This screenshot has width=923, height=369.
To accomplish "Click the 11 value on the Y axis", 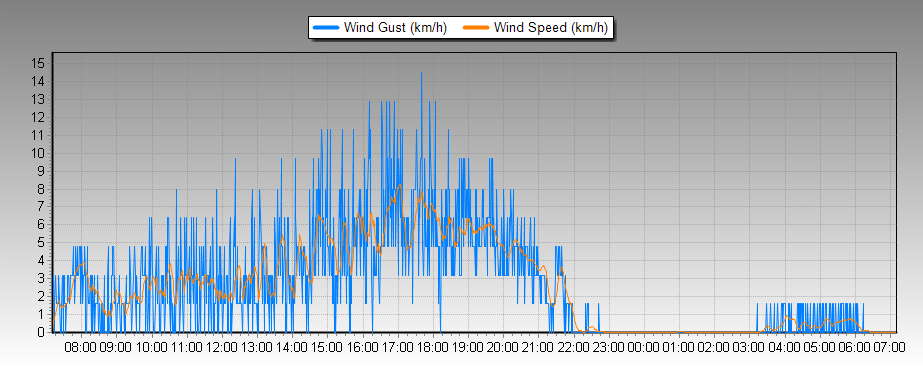I will point(38,135).
